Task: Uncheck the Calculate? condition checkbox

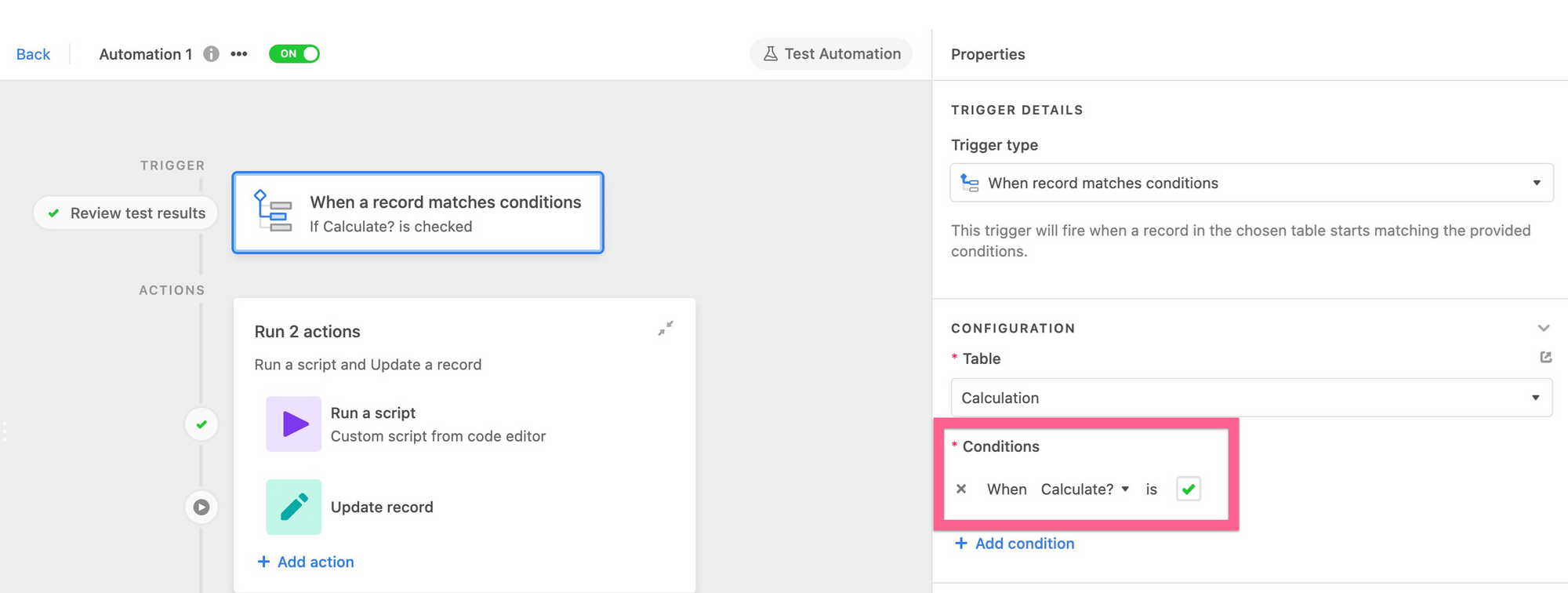Action: [1188, 489]
